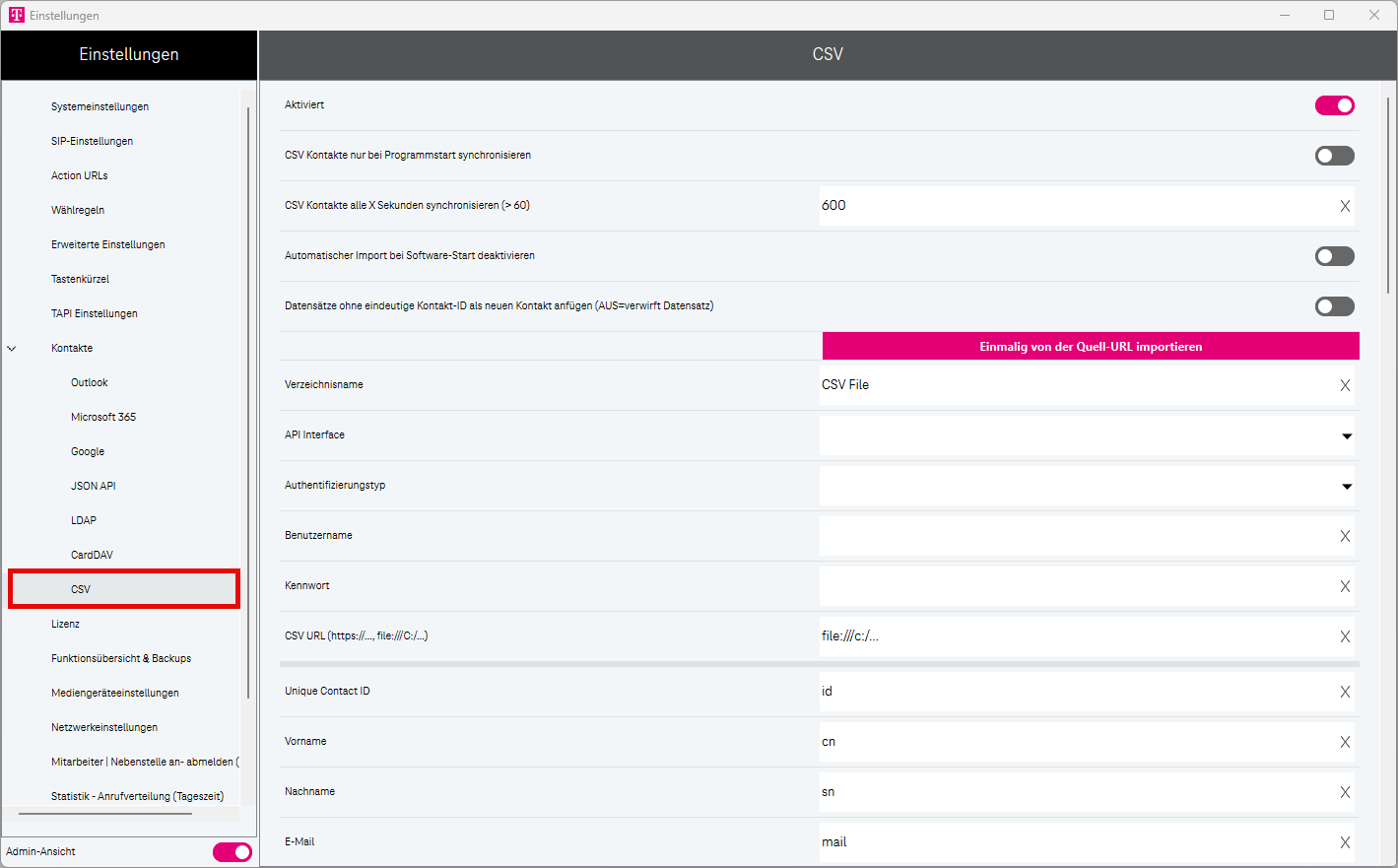Clear the Vorname mapping field
Viewport: 1398px width, 868px height.
1345,742
